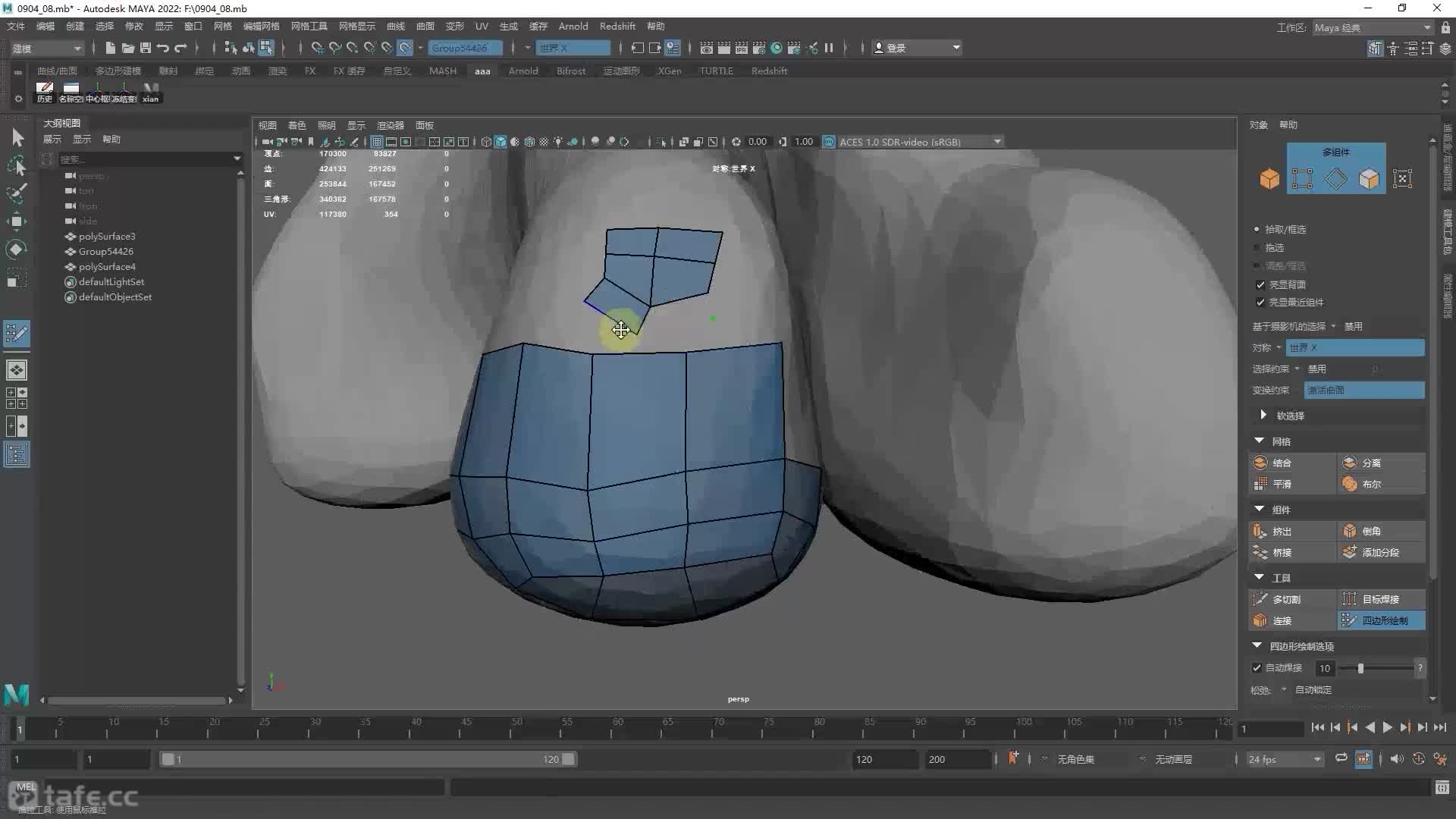Activate the 多切割 (Multi-Cut) tool
This screenshot has width=1456, height=819.
(x=1292, y=599)
